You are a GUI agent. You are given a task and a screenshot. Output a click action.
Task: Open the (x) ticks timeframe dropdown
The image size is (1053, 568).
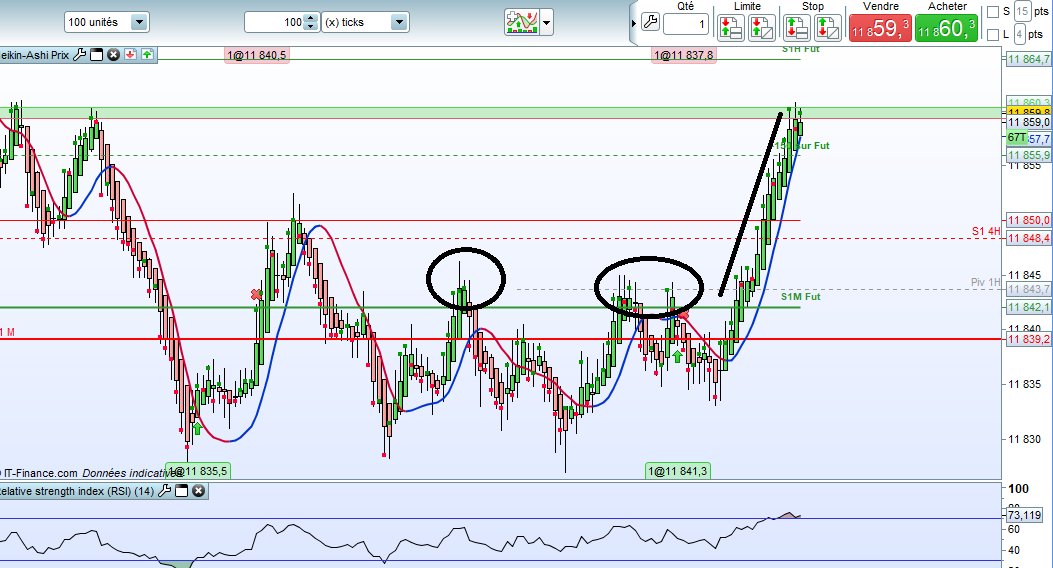365,22
